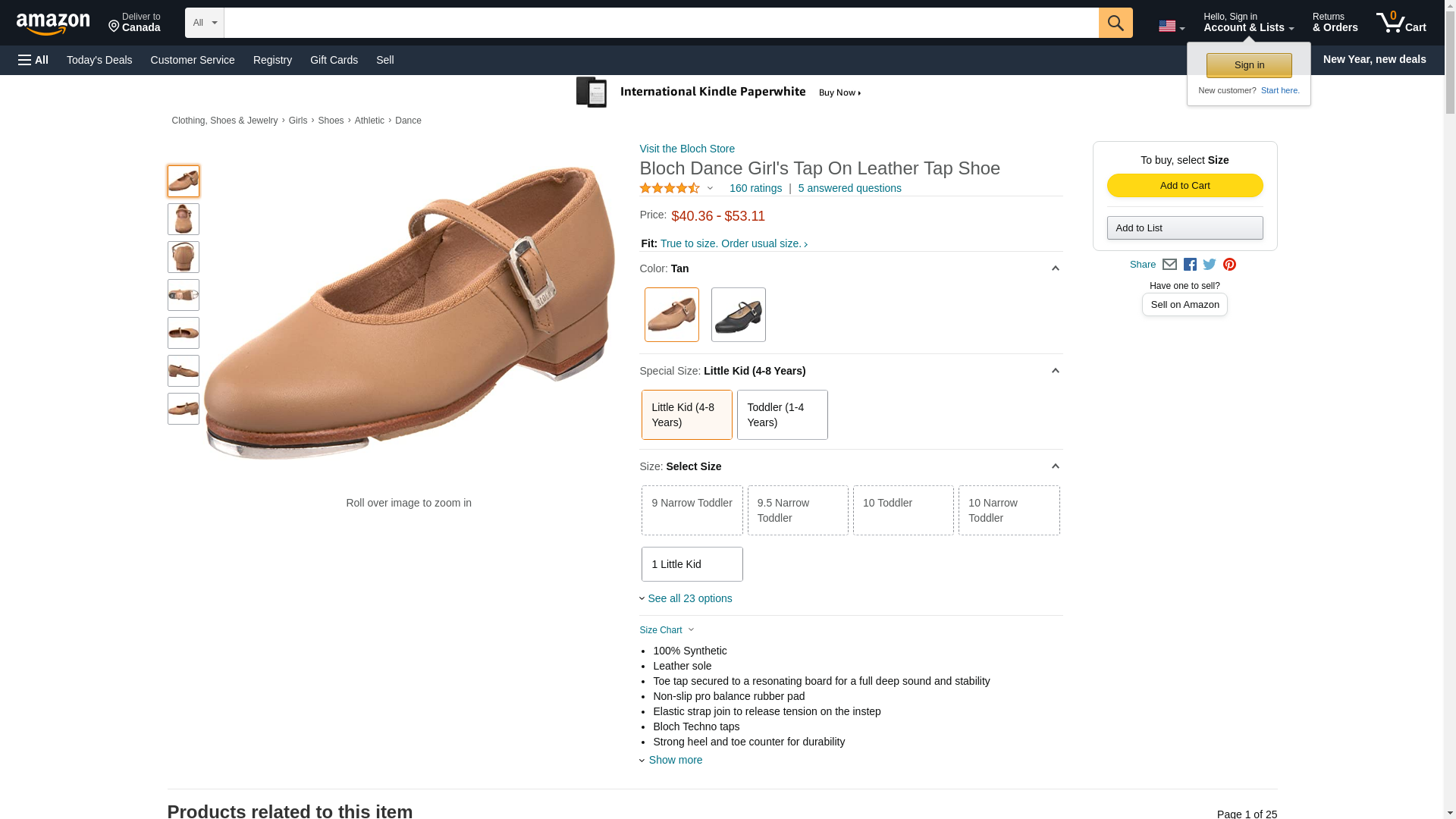Open the country flag language selector
This screenshot has height=819, width=1456.
[1172, 26]
